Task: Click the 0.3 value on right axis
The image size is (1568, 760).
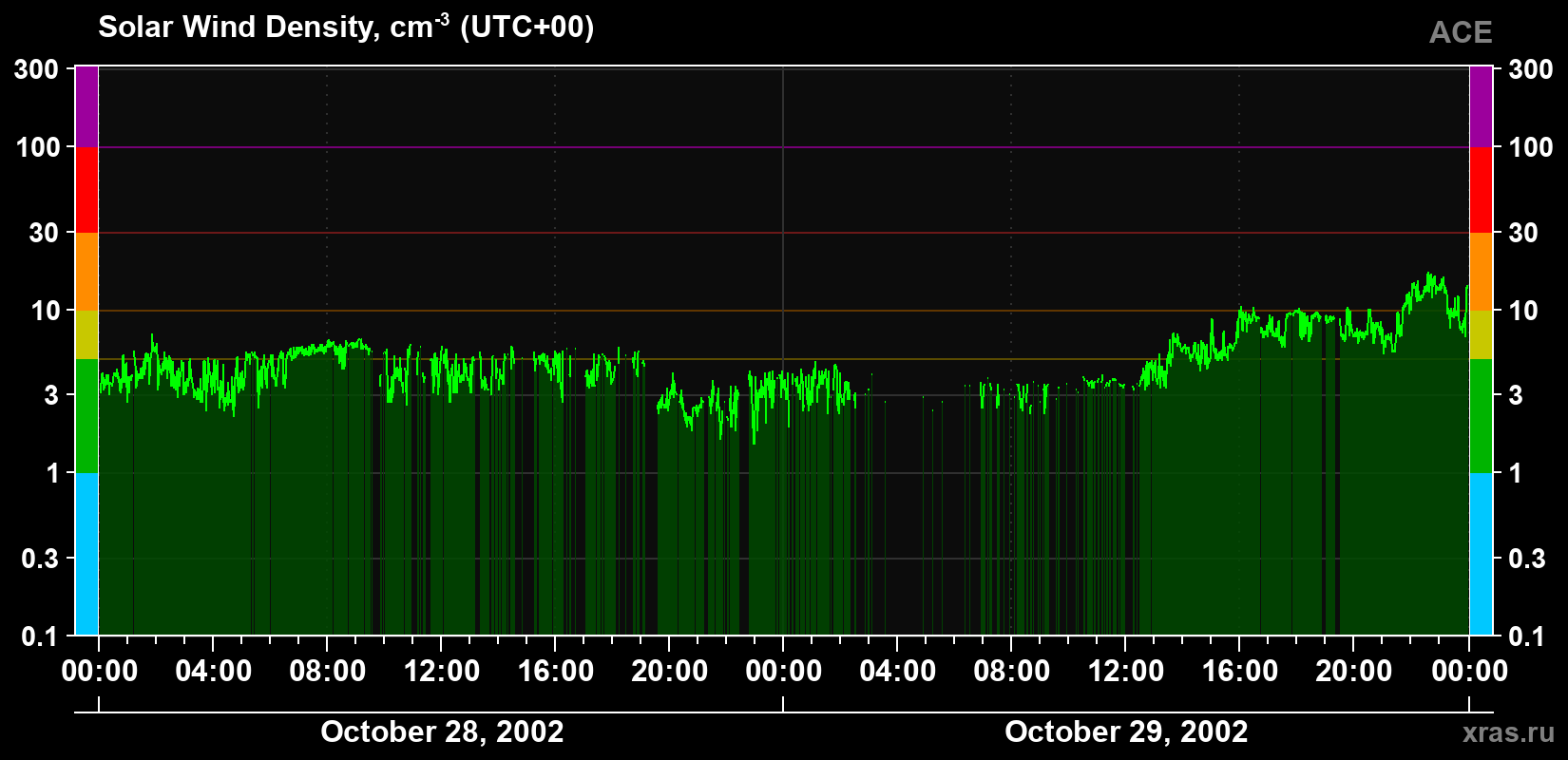Action: click(1527, 559)
